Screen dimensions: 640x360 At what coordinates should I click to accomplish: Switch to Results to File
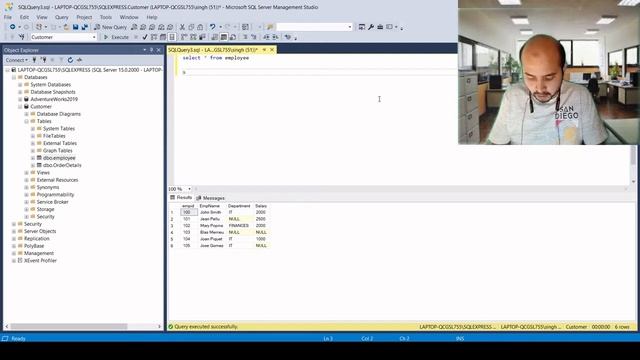[x=233, y=37]
